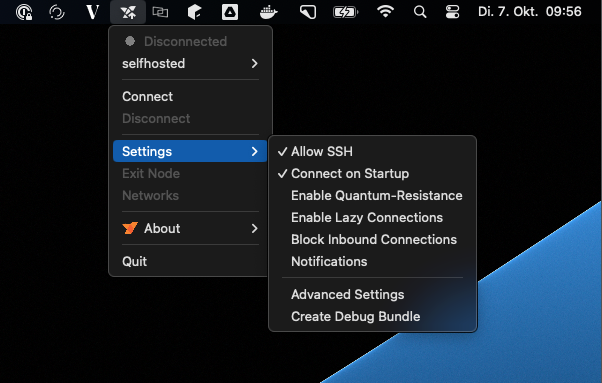Click the V icon in menu bar
This screenshot has height=383, width=602.
tap(92, 12)
